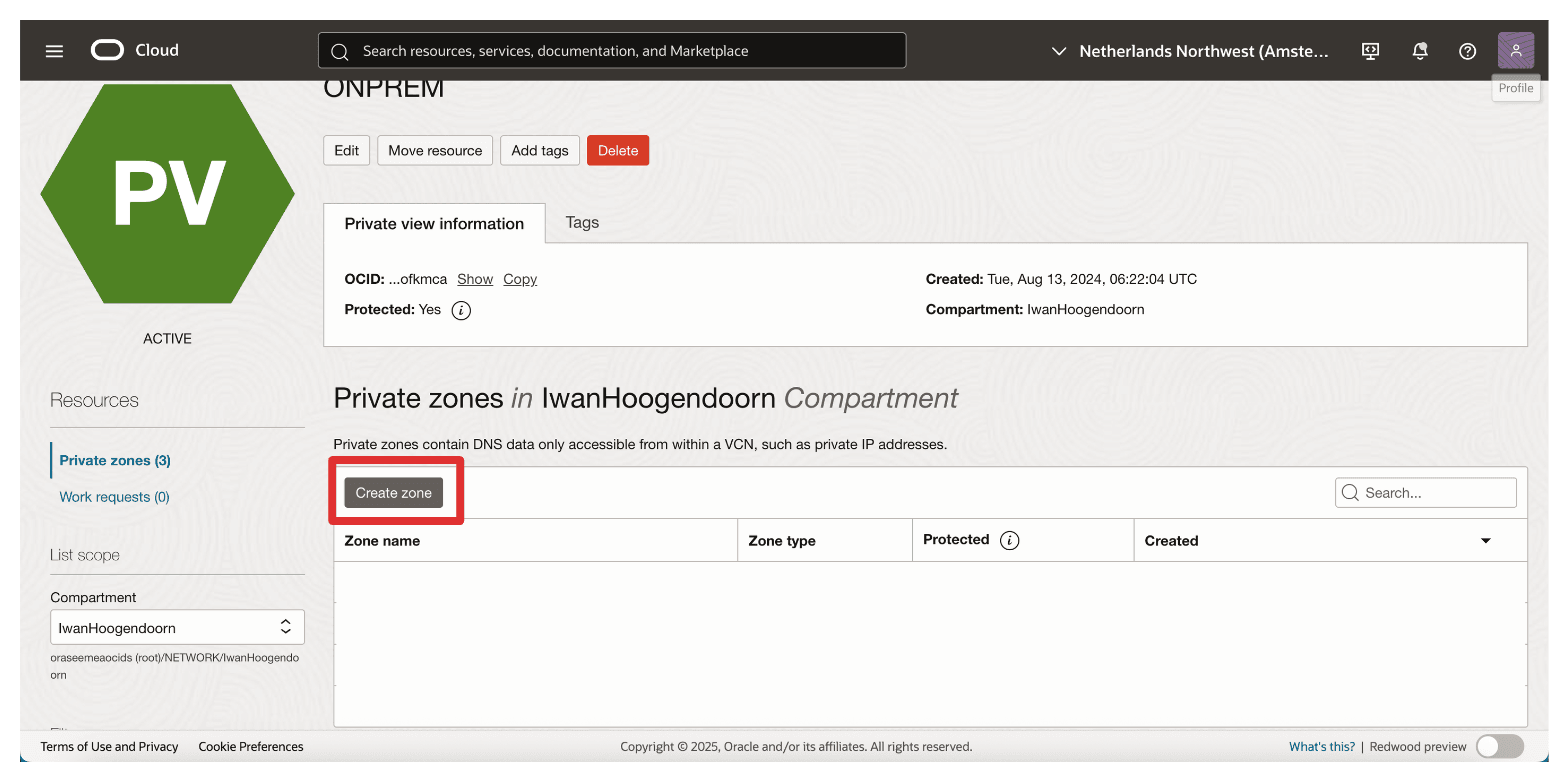Open the Cloud Shell developer tools icon

tap(1371, 51)
